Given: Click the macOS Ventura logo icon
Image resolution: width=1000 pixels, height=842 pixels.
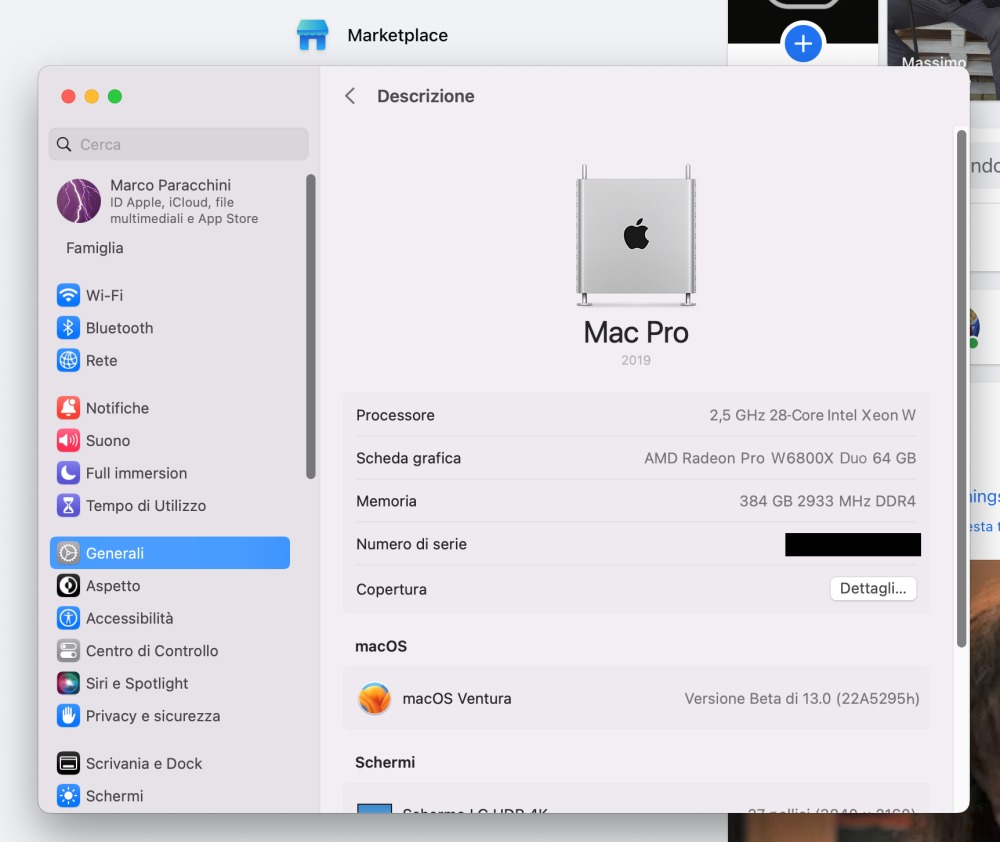Looking at the screenshot, I should 374,698.
